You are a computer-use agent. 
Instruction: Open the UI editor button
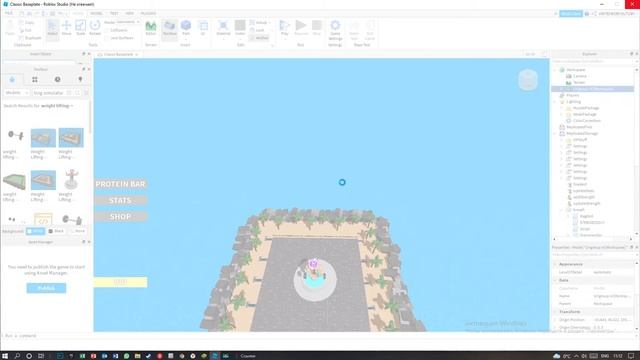203,28
